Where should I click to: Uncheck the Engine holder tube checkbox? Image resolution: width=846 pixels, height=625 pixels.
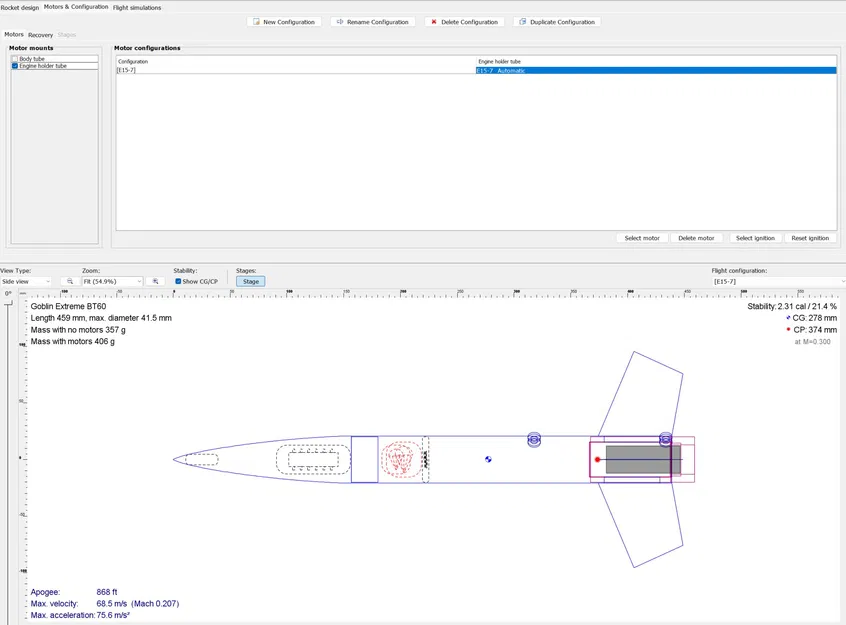pos(15,66)
